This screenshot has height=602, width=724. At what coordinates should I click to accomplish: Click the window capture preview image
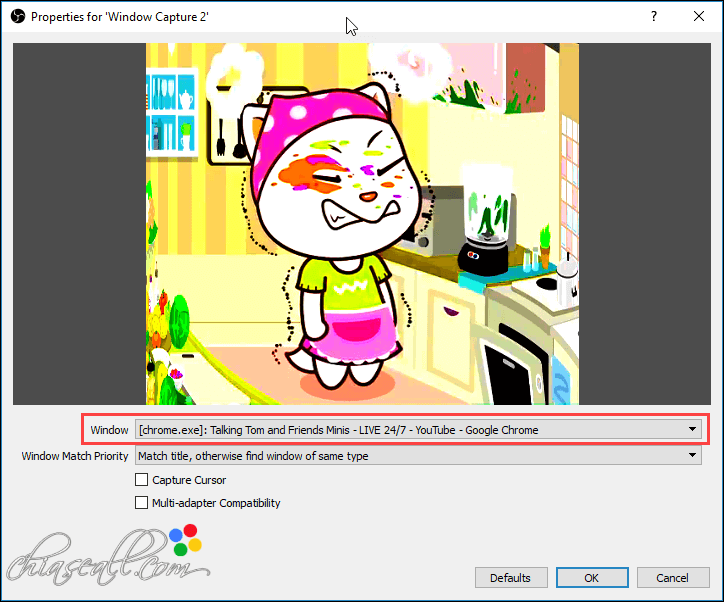(362, 224)
